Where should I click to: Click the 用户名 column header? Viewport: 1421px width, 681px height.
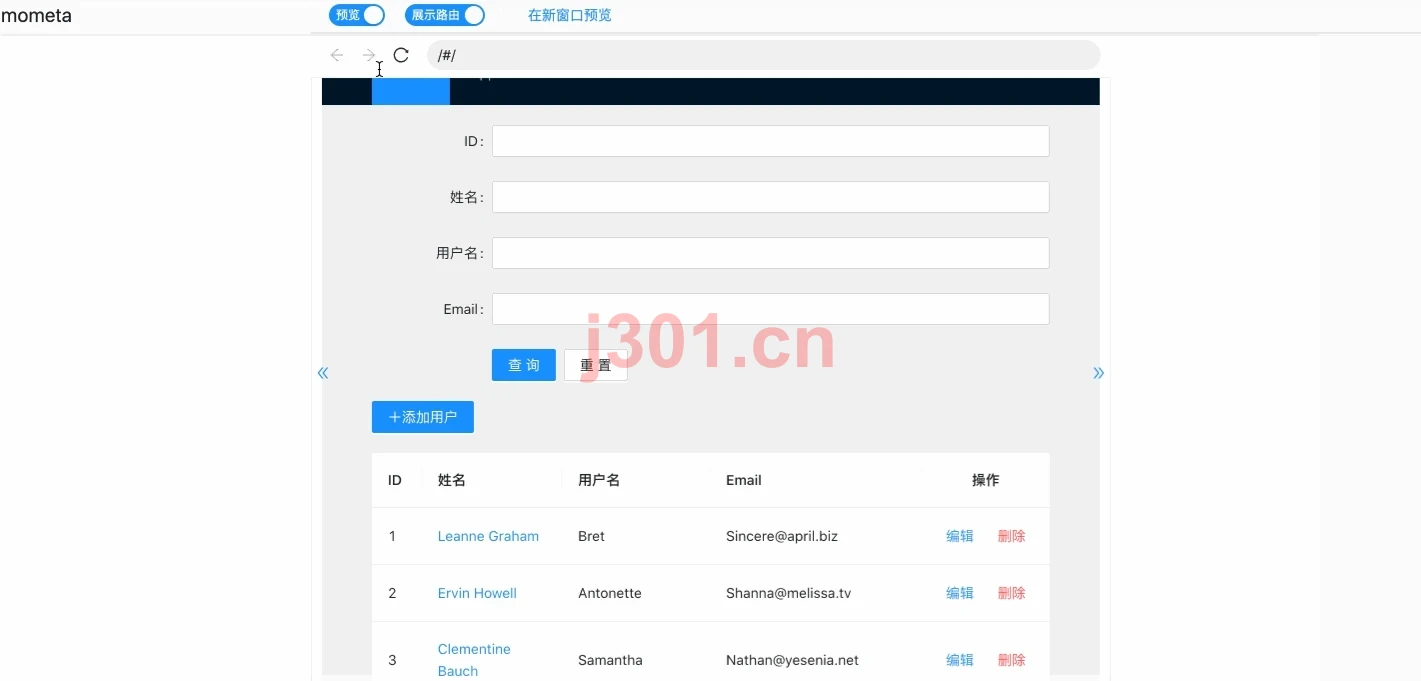click(599, 480)
